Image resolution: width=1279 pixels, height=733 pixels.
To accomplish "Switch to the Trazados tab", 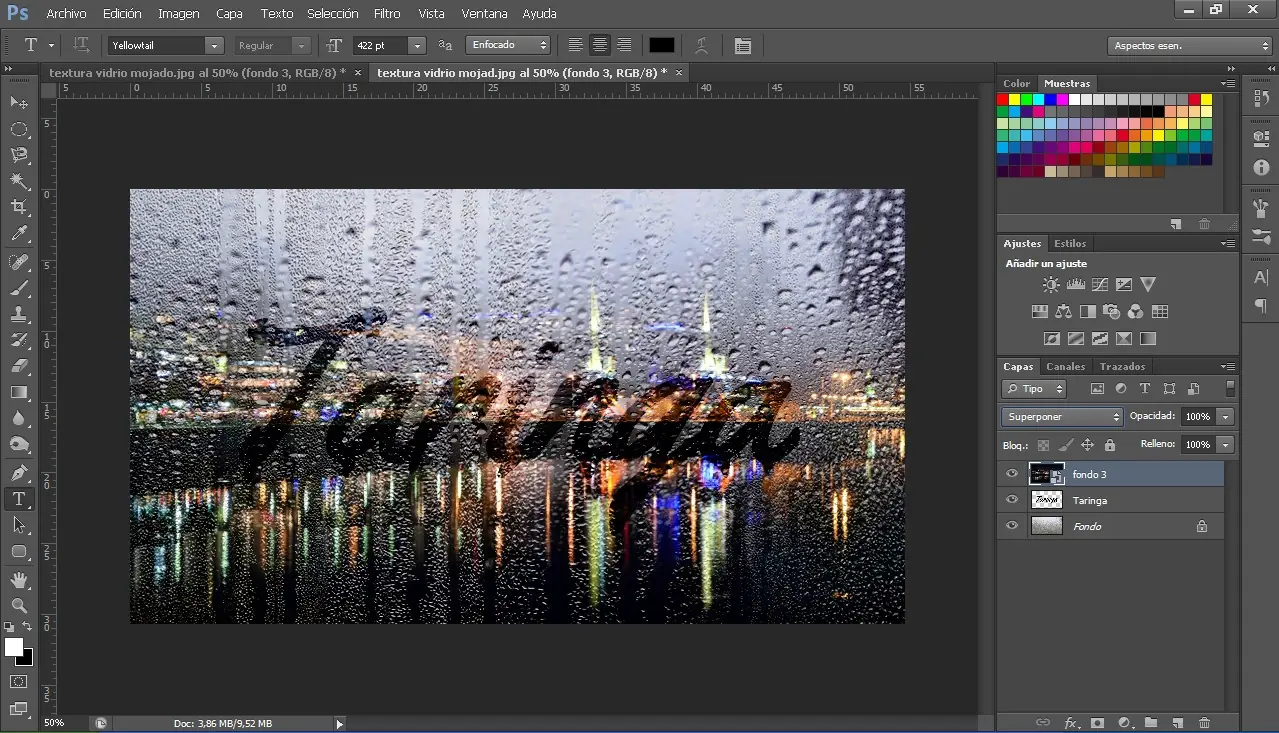I will point(1122,366).
